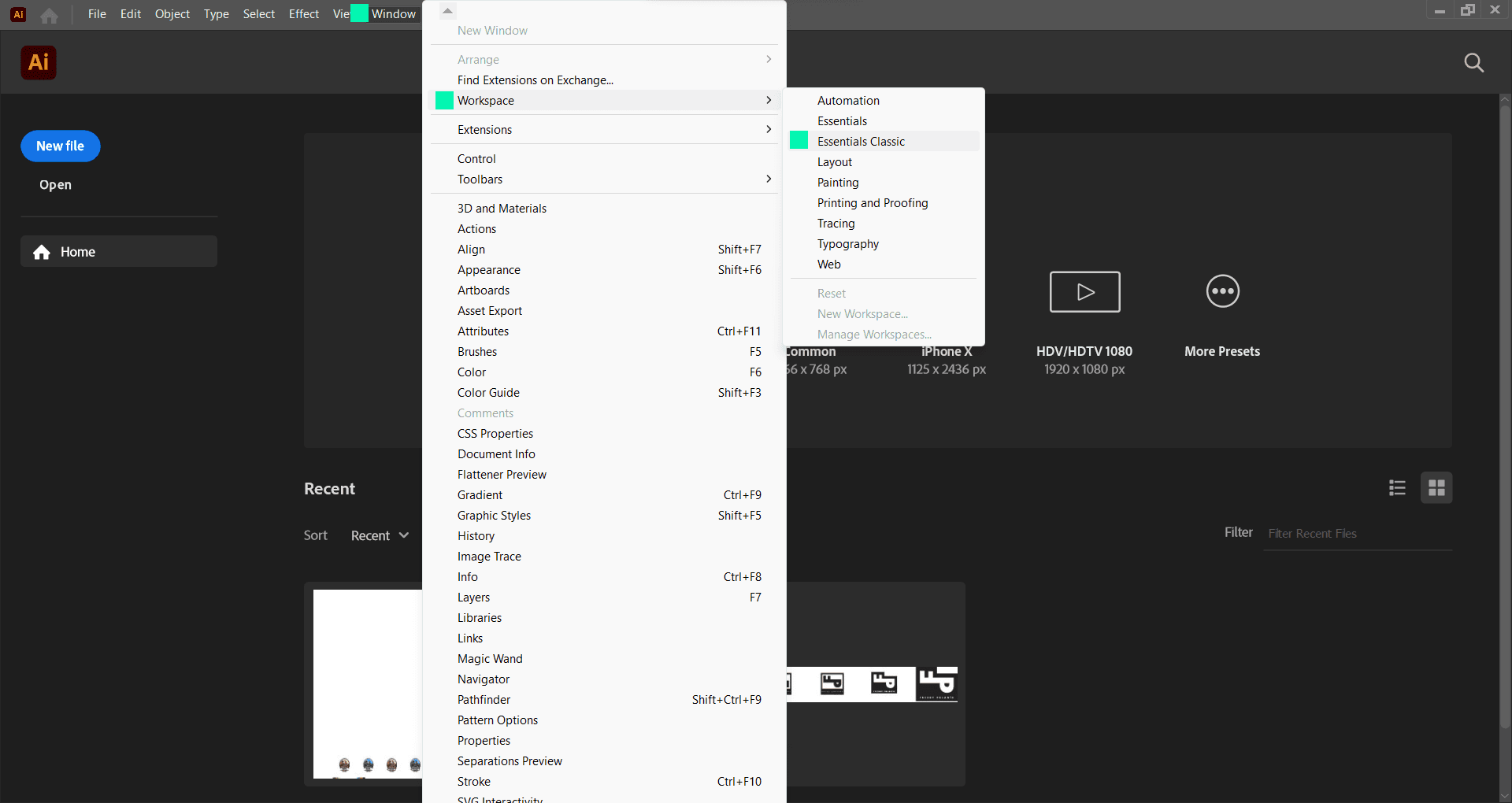Switch to Layout workspace
The image size is (1512, 803).
click(x=883, y=161)
